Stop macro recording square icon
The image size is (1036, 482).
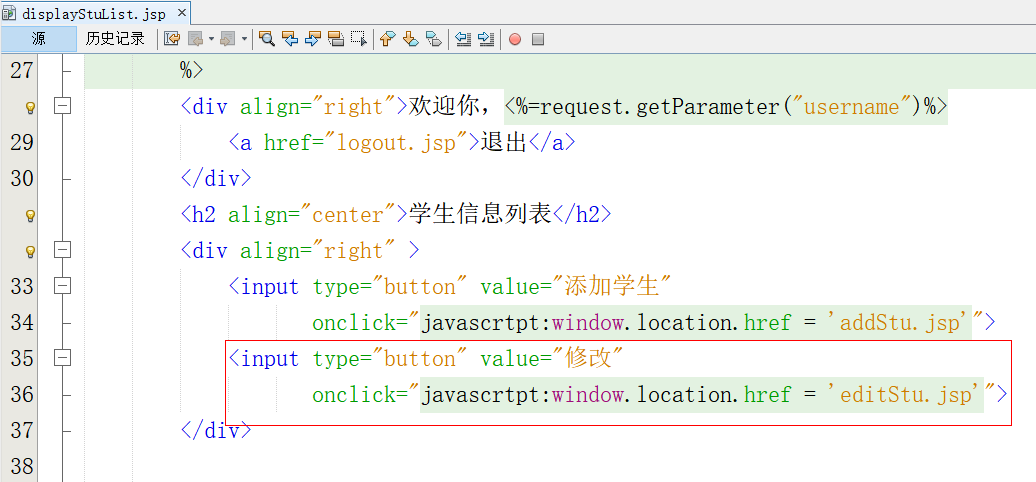538,40
